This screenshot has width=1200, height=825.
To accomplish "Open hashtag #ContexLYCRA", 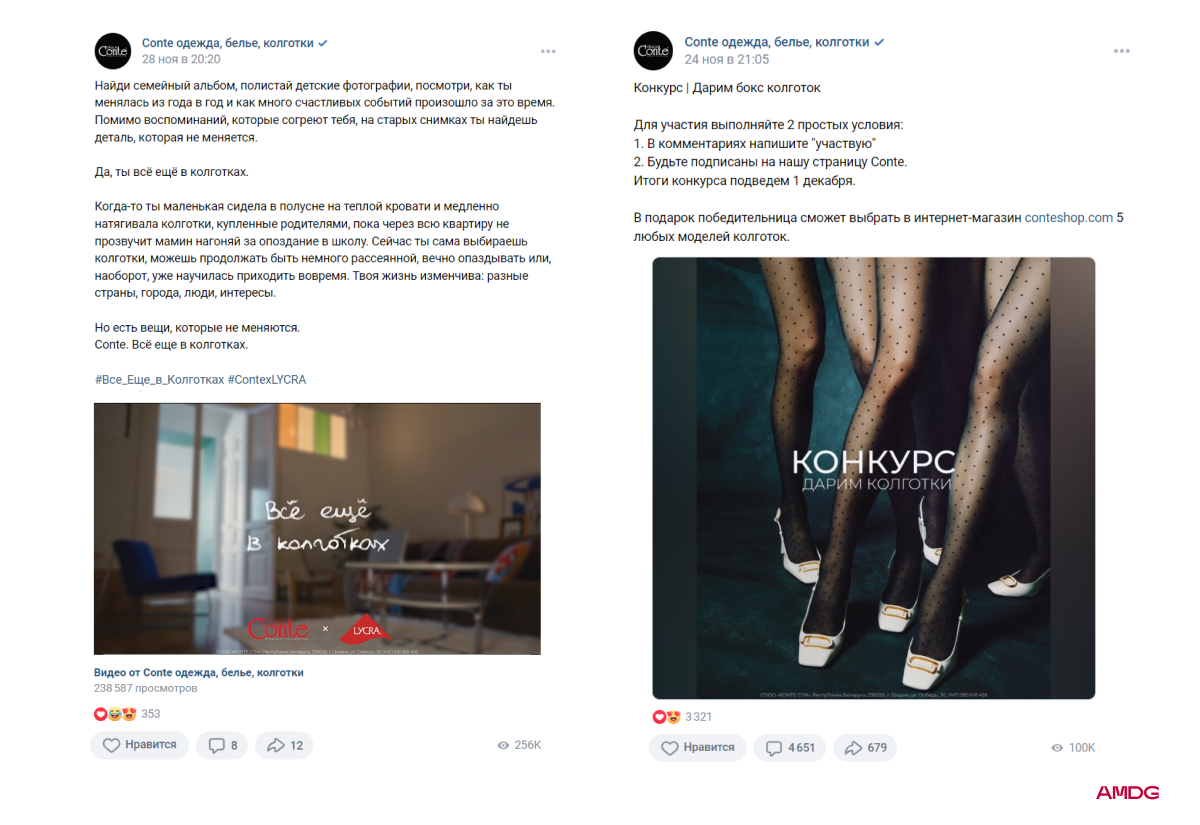I will [267, 380].
